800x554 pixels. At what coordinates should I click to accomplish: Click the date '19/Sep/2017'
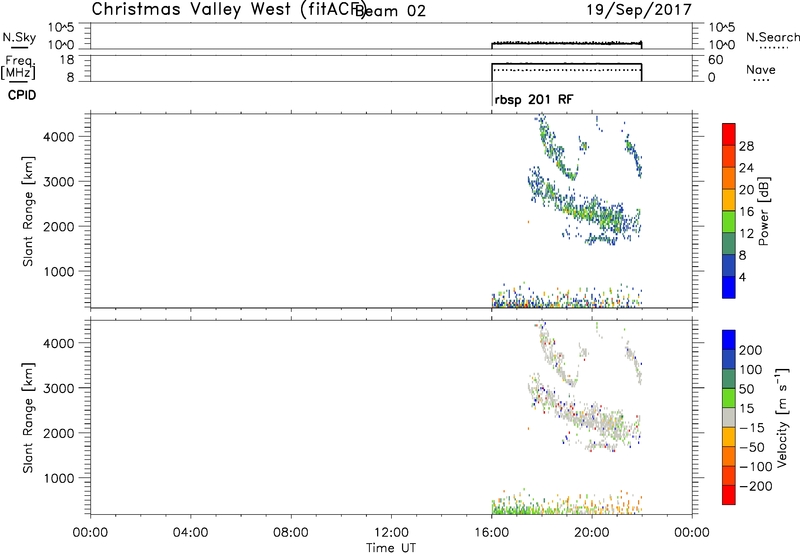[x=639, y=10]
